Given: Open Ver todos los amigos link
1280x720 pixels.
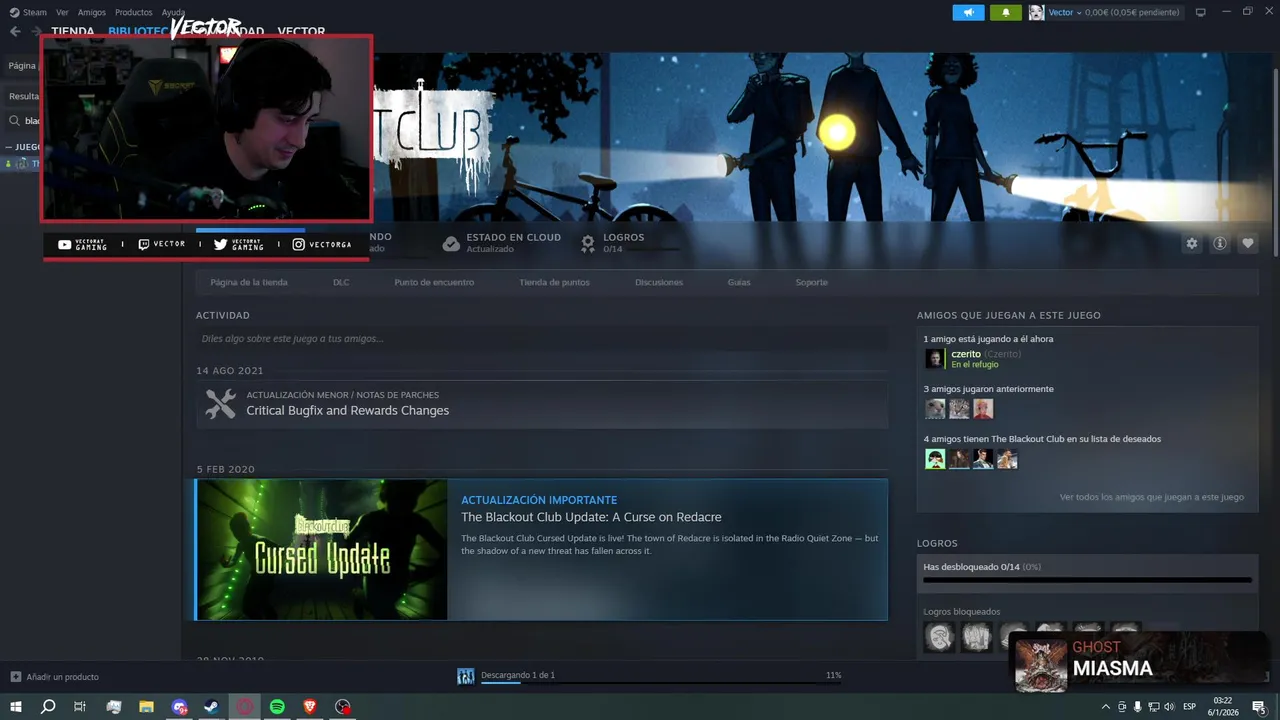Looking at the screenshot, I should coord(1151,497).
